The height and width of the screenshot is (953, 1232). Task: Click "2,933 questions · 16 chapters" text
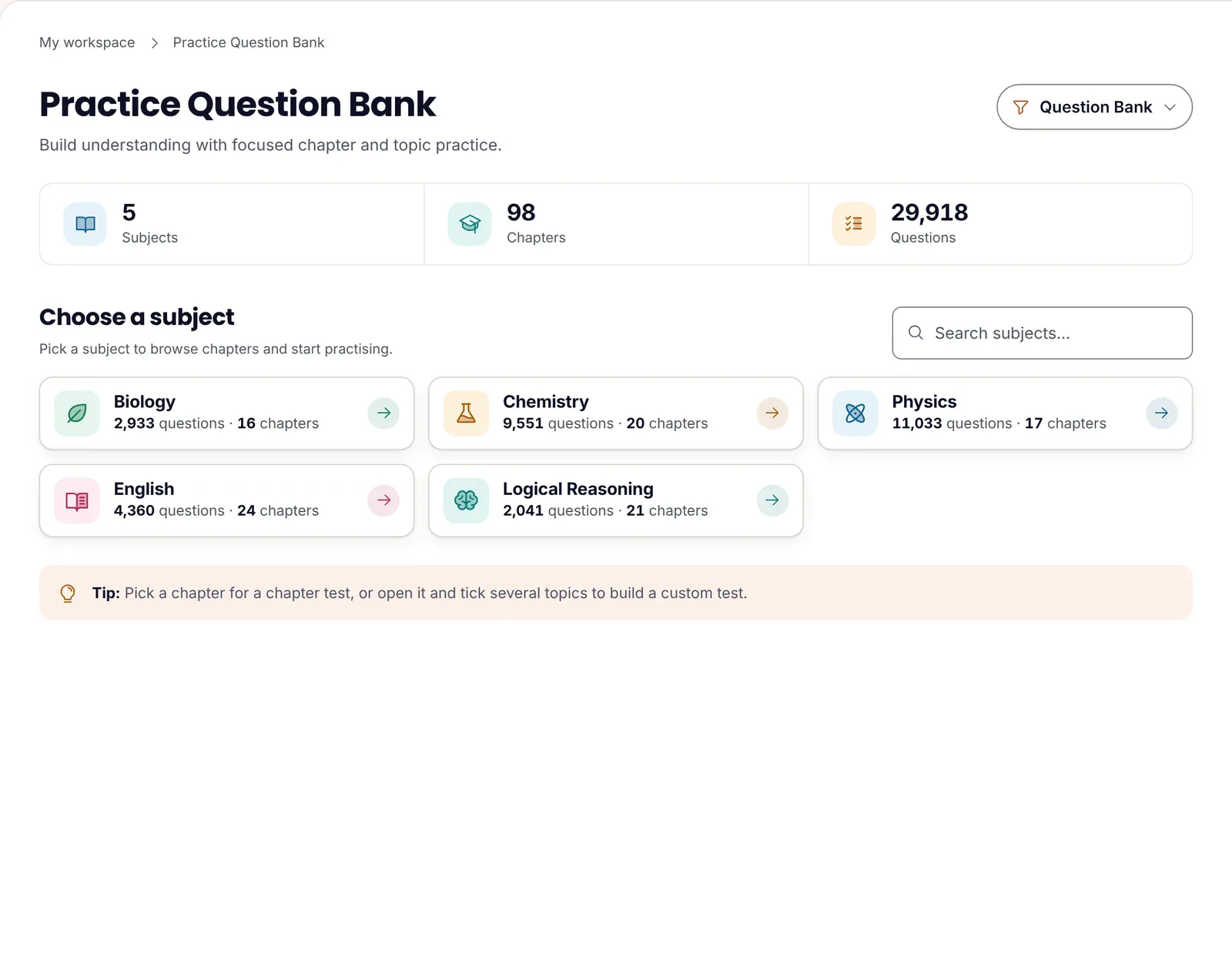coord(216,423)
